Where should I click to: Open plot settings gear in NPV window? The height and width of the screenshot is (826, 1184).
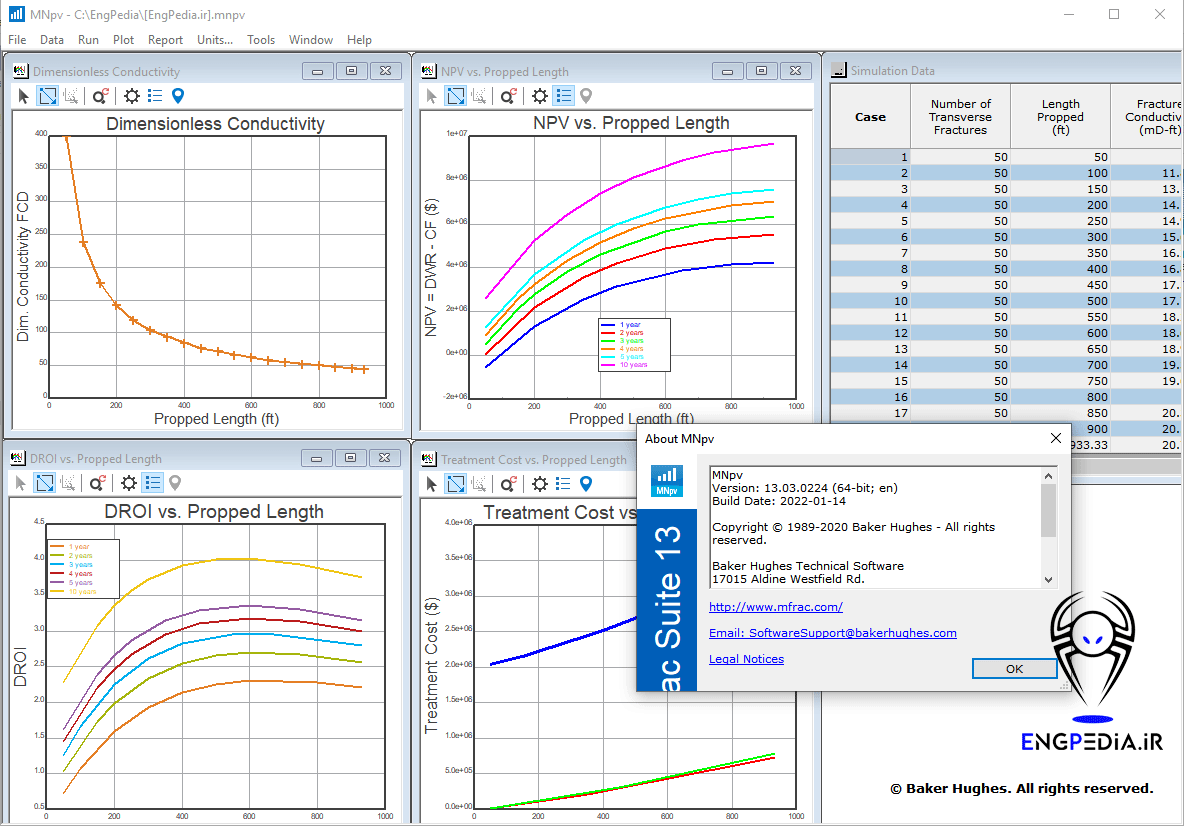[540, 96]
